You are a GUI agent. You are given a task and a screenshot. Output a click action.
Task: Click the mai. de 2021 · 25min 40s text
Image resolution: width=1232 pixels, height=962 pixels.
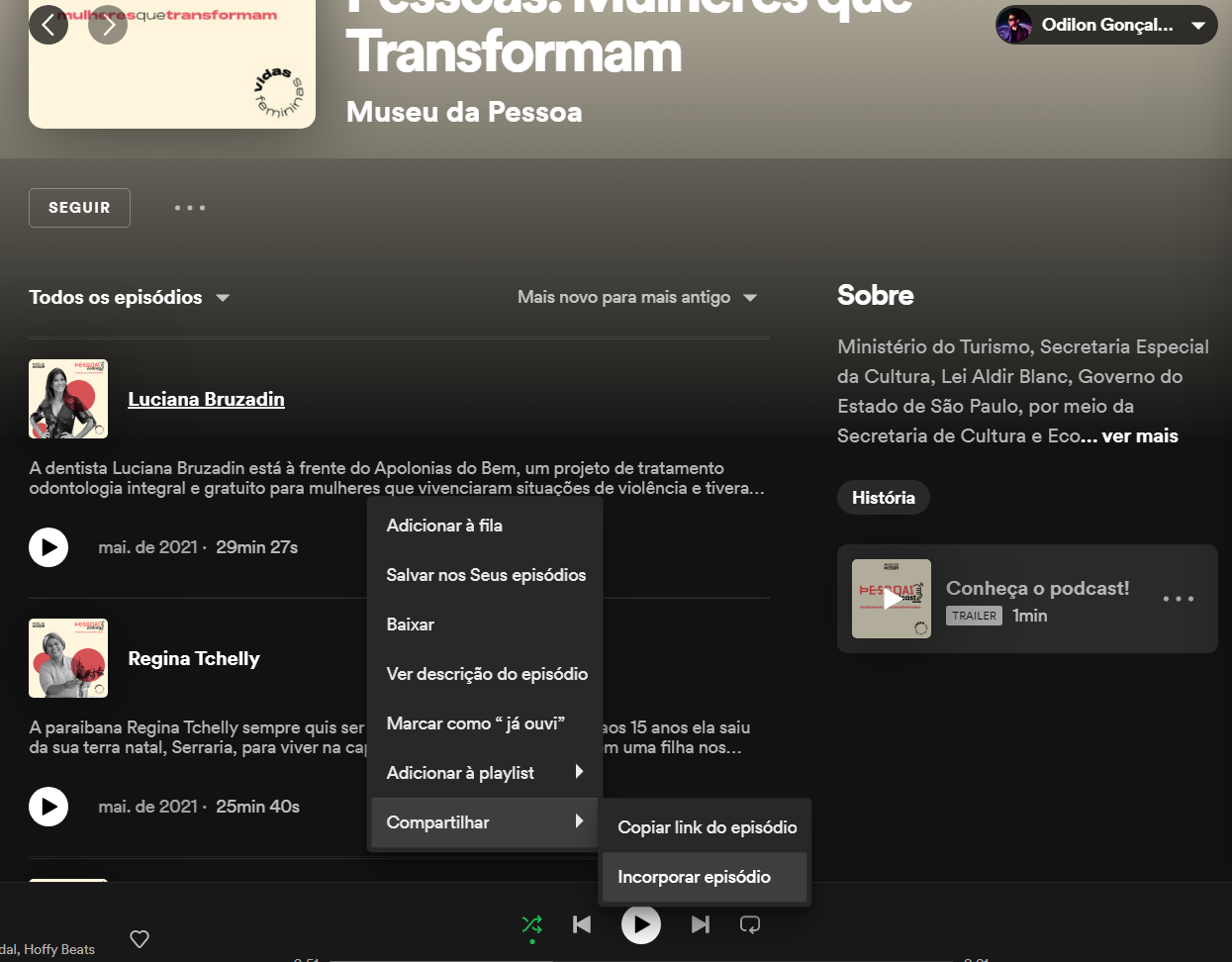199,807
